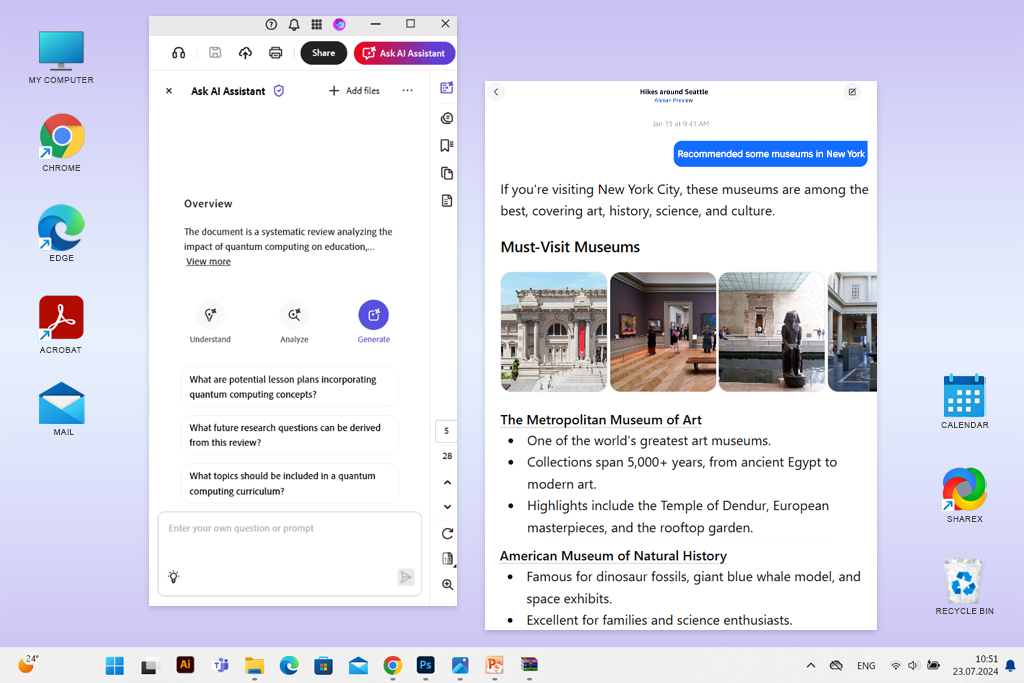The image size is (1024, 683).
Task: Open notifications bell in Acrobat title bar
Action: click(294, 24)
